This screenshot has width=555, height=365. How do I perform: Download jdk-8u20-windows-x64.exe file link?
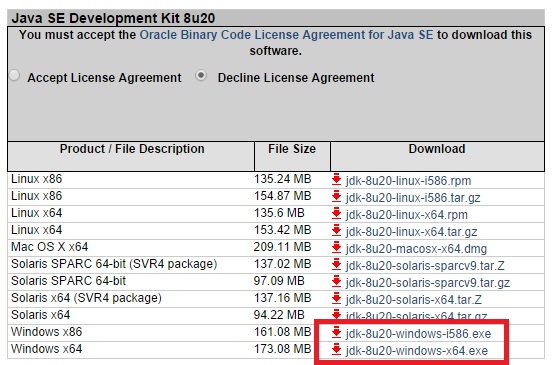point(417,351)
